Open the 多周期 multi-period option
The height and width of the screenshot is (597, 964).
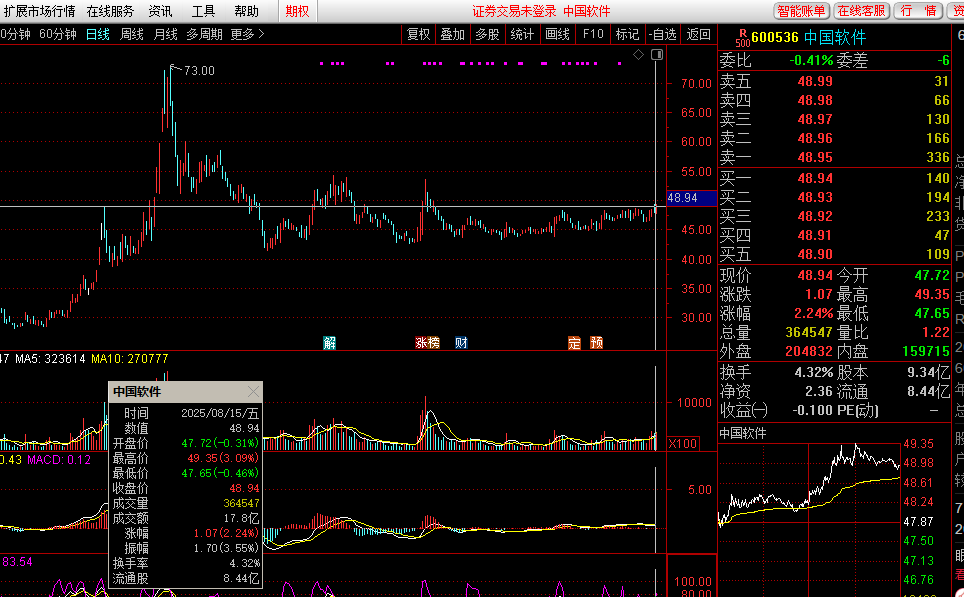204,34
